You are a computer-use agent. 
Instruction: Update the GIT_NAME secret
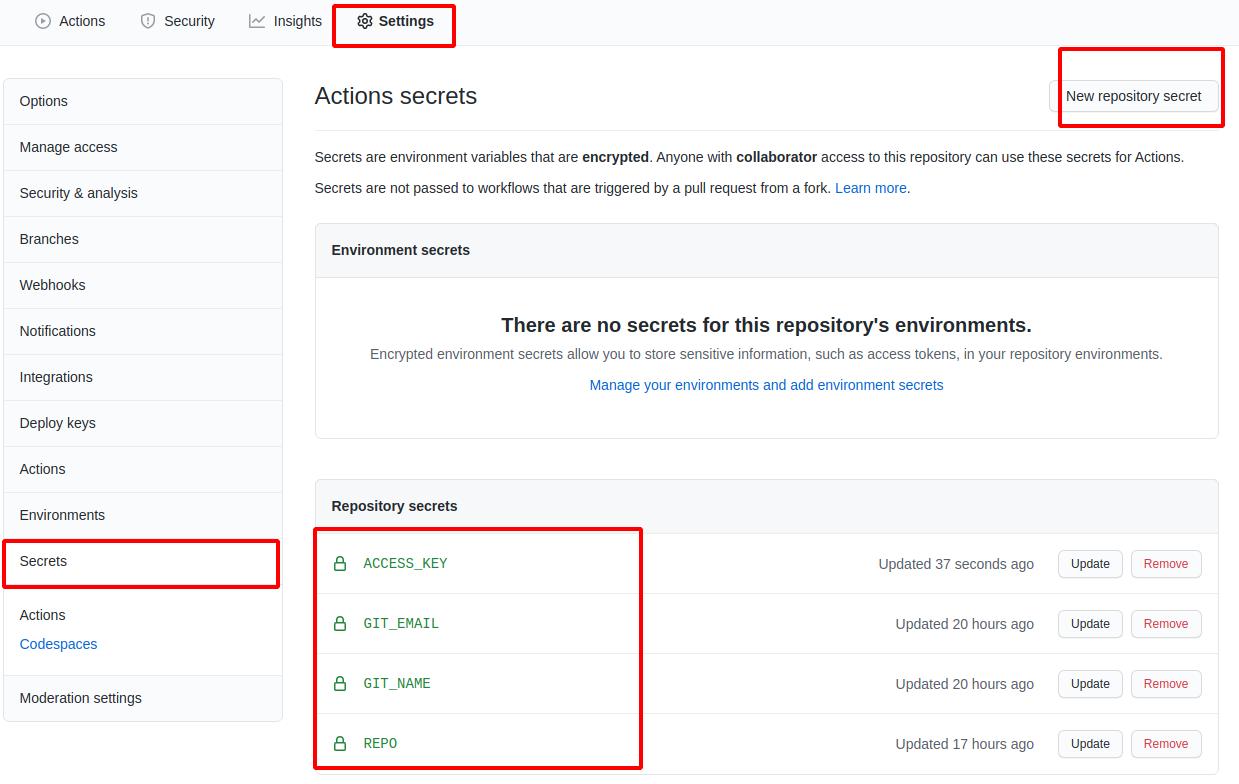1090,684
